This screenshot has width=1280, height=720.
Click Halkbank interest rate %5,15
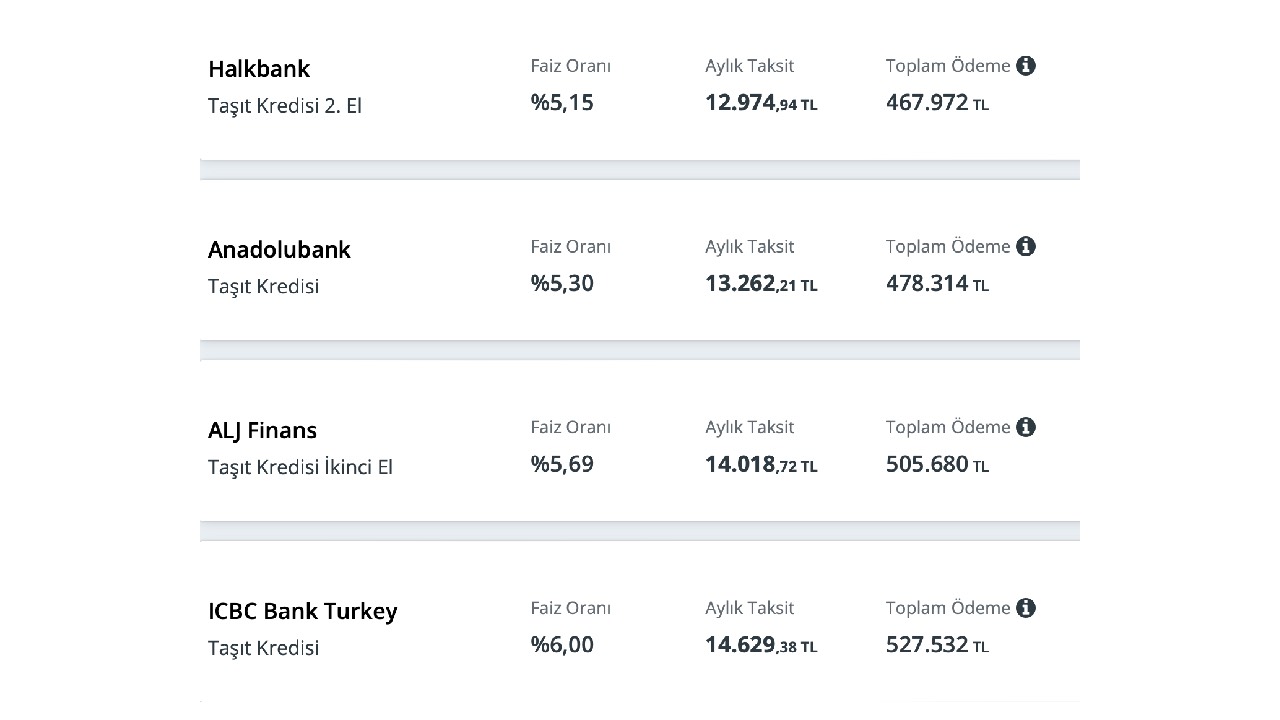(x=562, y=103)
